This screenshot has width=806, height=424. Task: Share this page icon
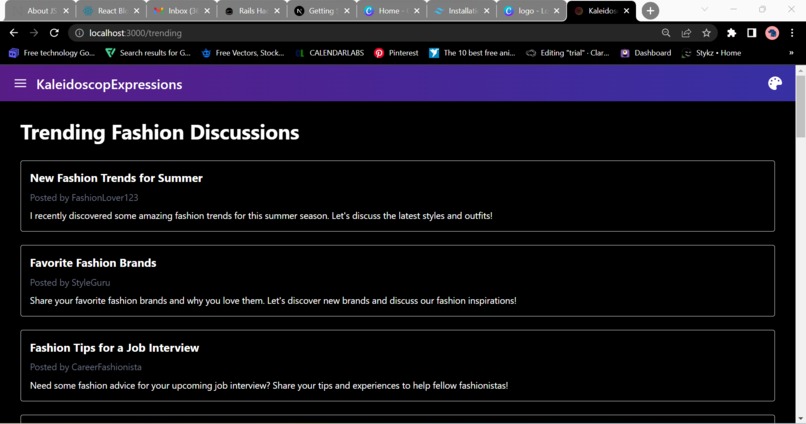686,33
